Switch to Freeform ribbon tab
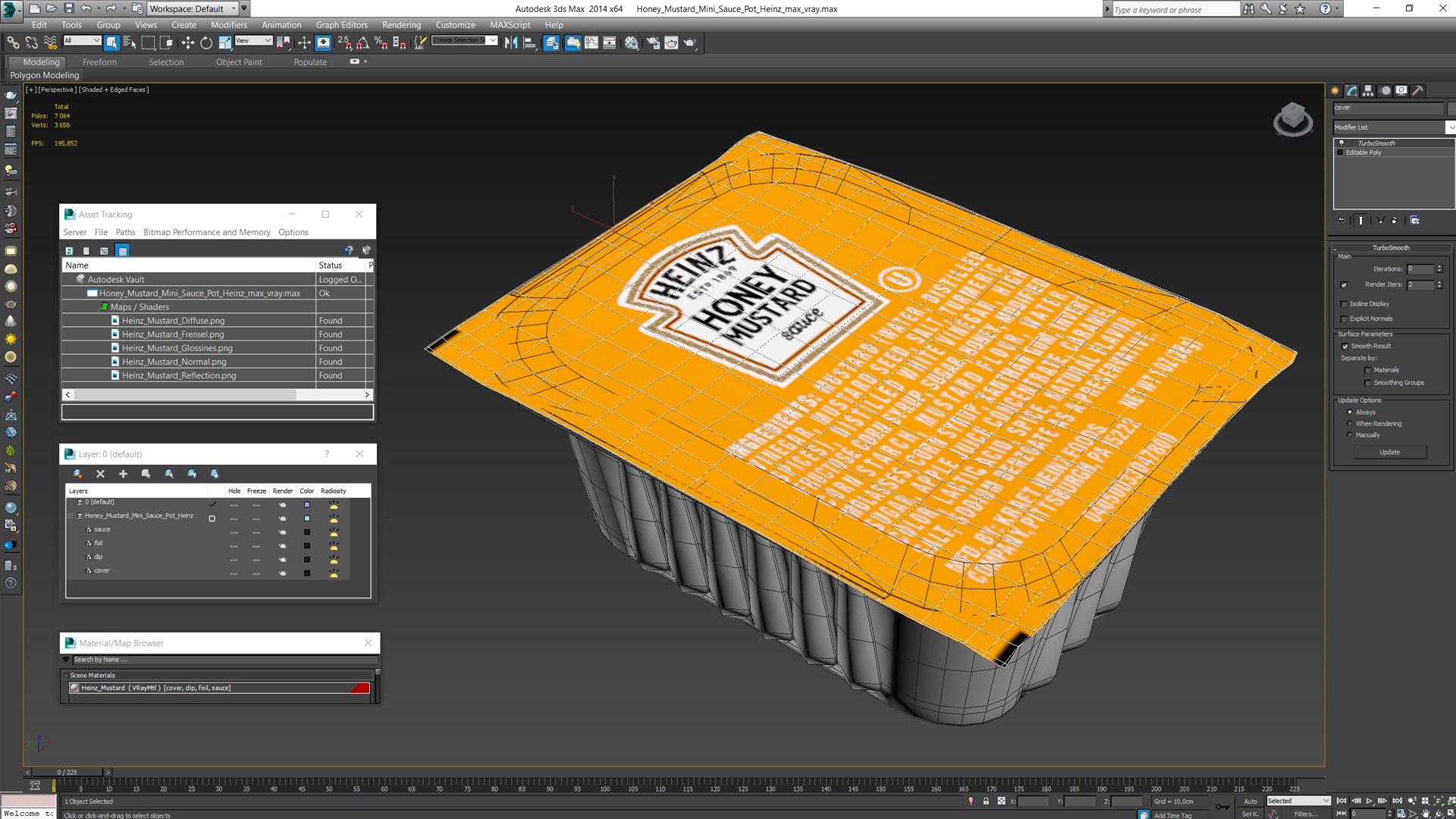 pyautogui.click(x=99, y=62)
